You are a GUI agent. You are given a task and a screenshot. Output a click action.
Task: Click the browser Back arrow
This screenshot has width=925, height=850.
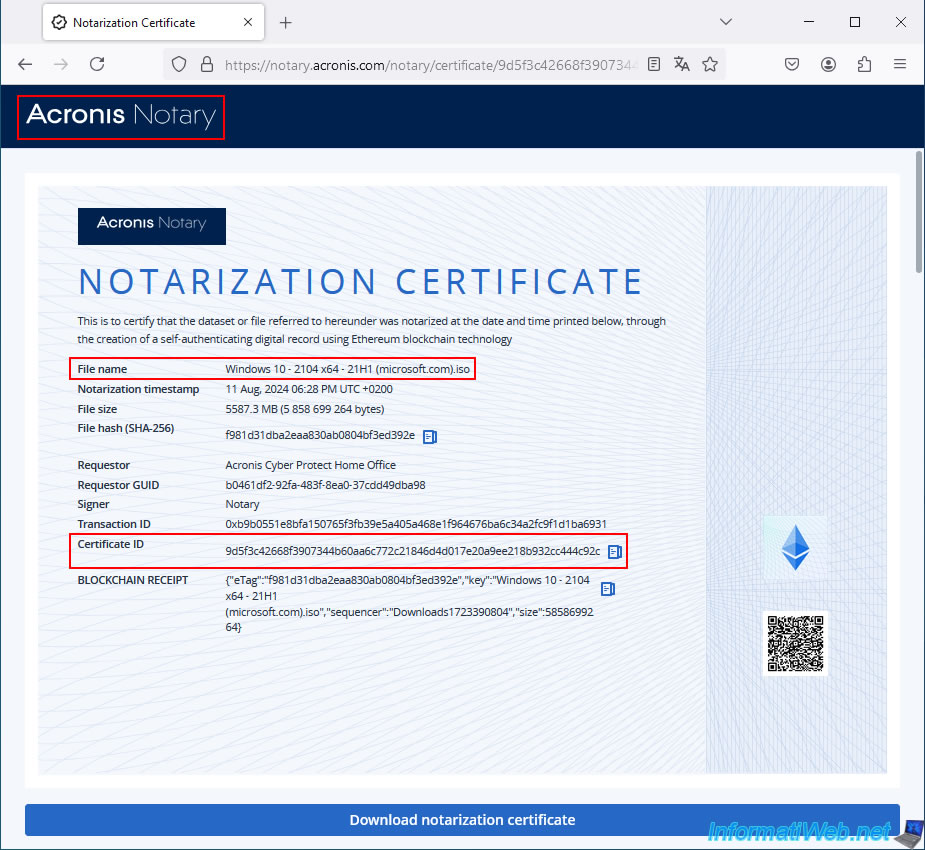[x=25, y=64]
